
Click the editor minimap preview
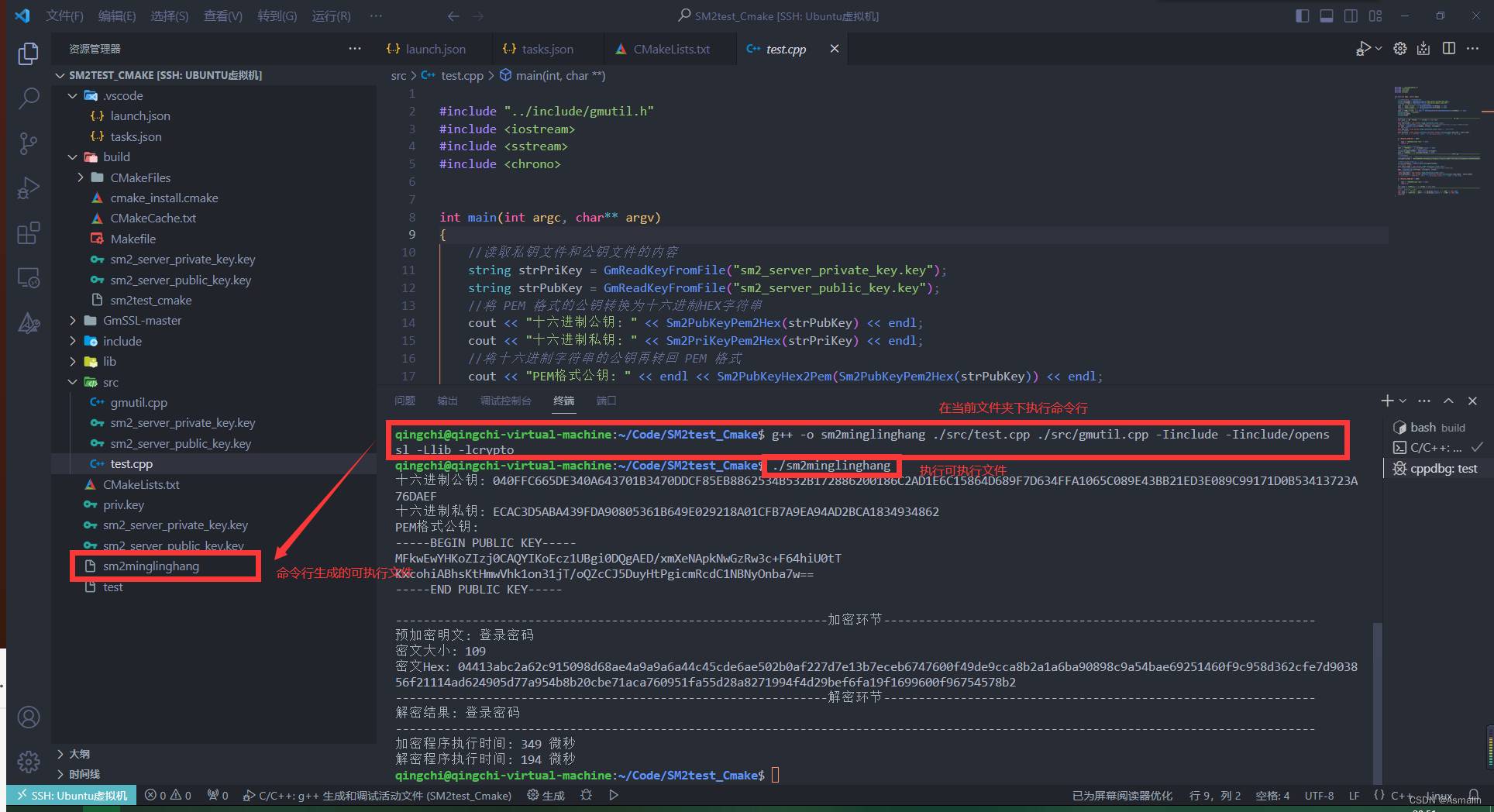(1436, 141)
